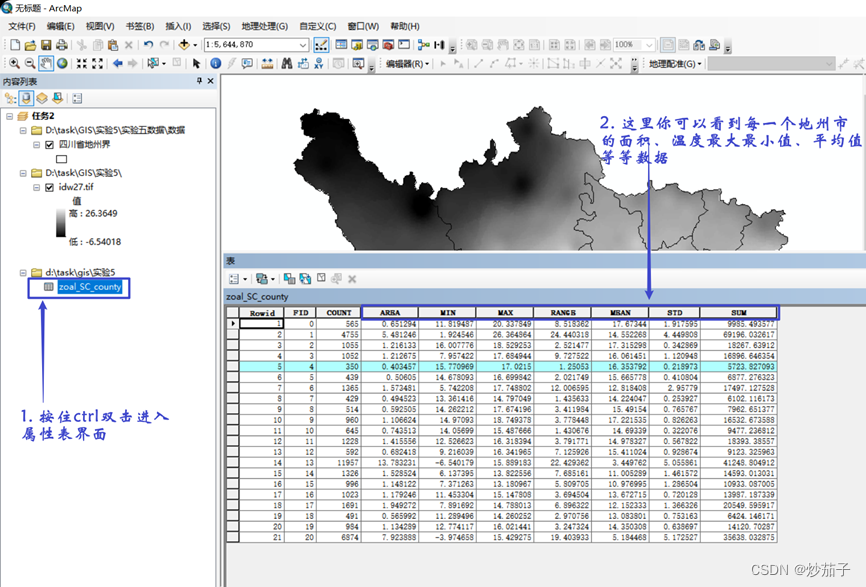Open the 编辑器(R) dropdown menu
This screenshot has height=587, width=866.
[x=408, y=64]
